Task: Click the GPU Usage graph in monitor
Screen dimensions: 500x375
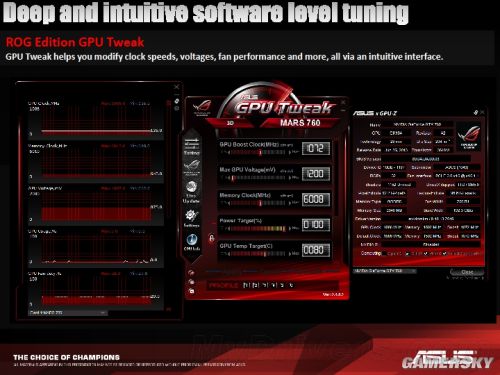Action: (x=96, y=248)
